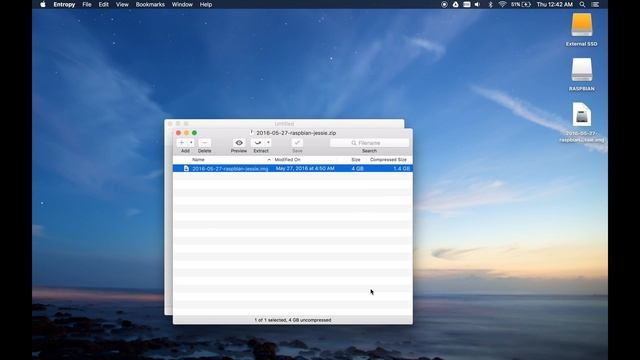This screenshot has height=360, width=640.
Task: Click the volume icon in menu bar
Action: coord(477,4)
